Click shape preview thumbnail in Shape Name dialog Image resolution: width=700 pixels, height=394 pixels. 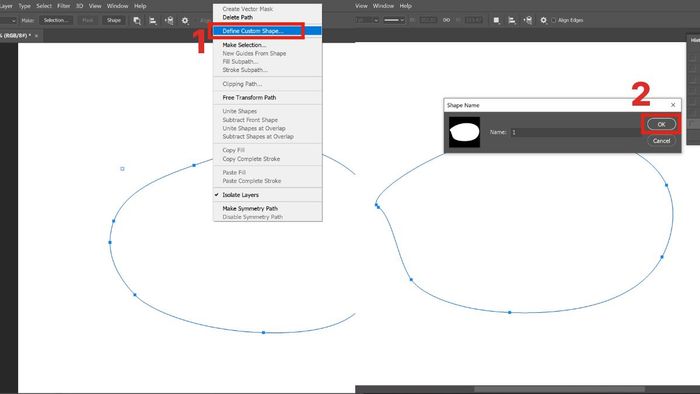click(464, 132)
